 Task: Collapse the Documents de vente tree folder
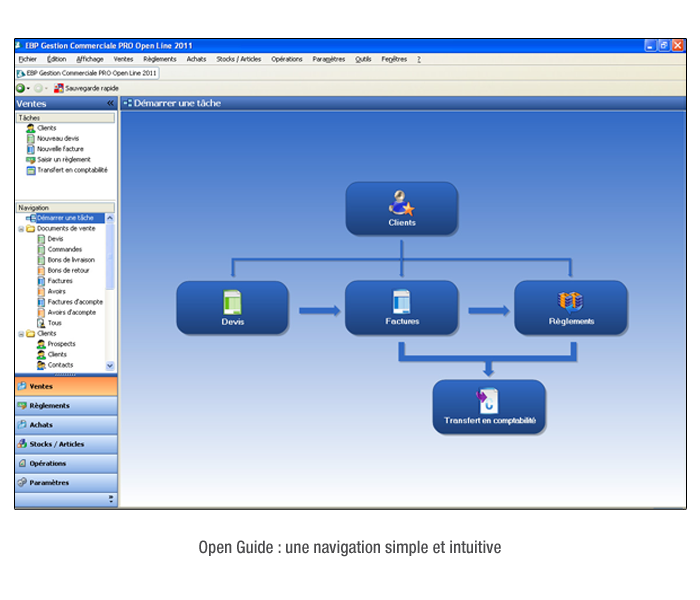click(x=21, y=228)
